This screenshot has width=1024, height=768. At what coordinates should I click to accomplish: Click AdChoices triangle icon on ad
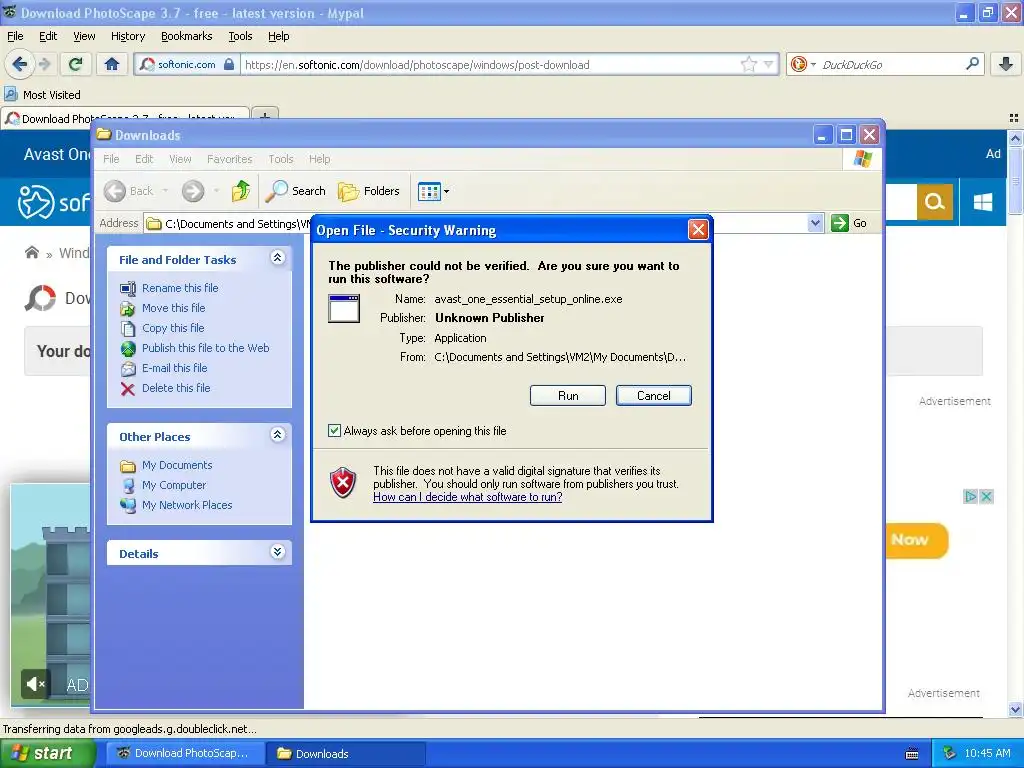pyautogui.click(x=970, y=496)
